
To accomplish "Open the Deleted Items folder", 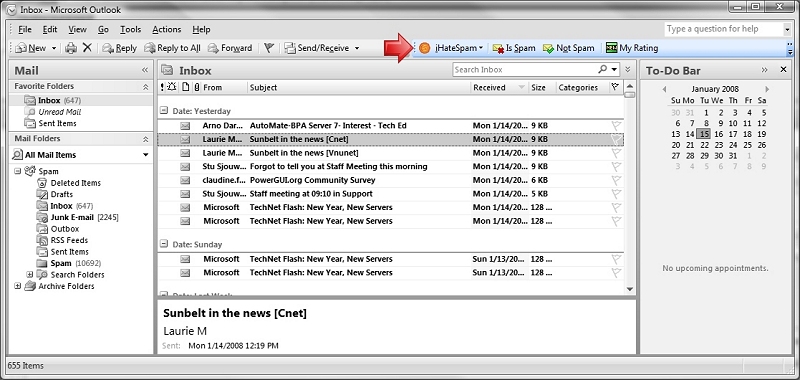I will (x=69, y=183).
